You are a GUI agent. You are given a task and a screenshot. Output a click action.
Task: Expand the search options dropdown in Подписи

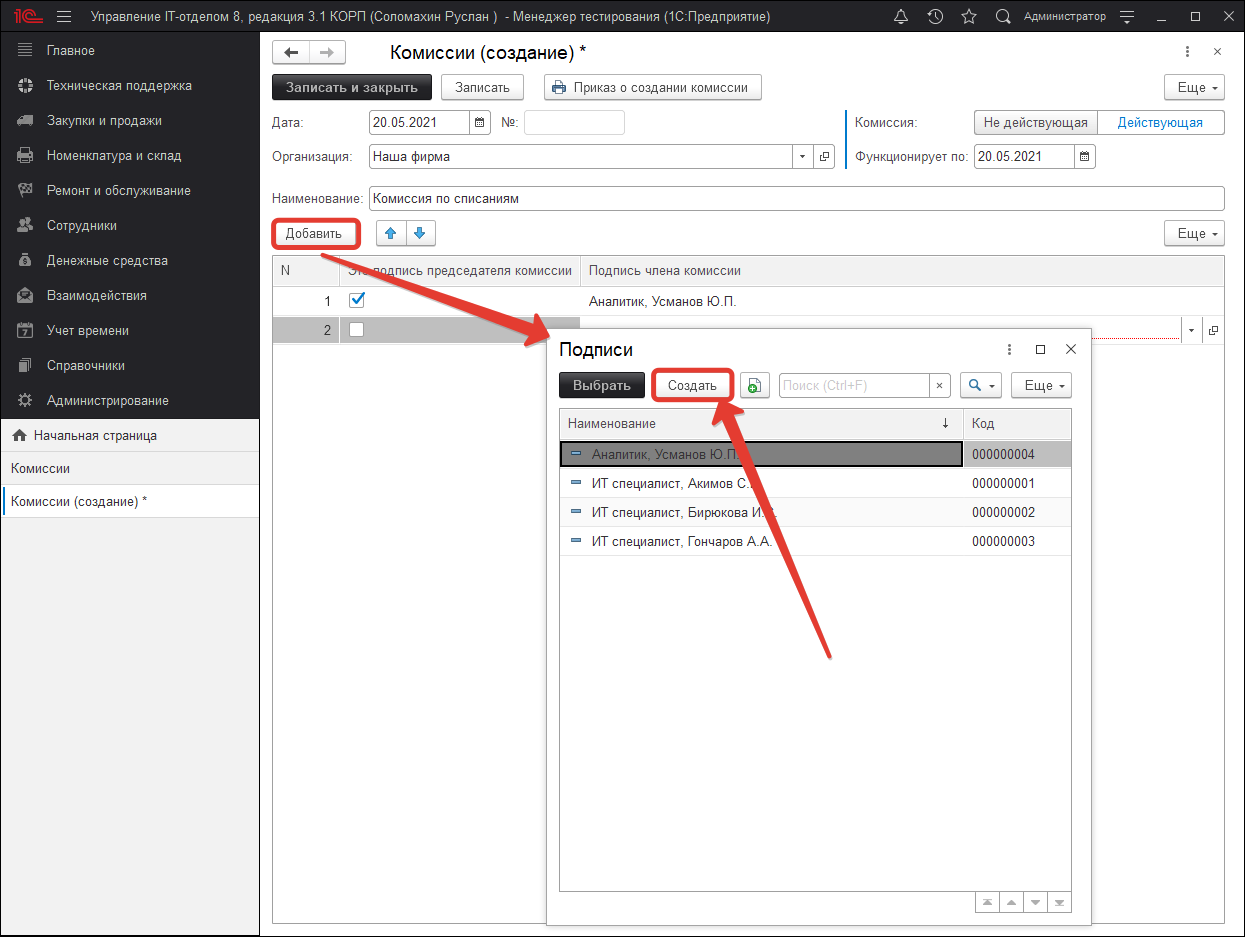[979, 385]
